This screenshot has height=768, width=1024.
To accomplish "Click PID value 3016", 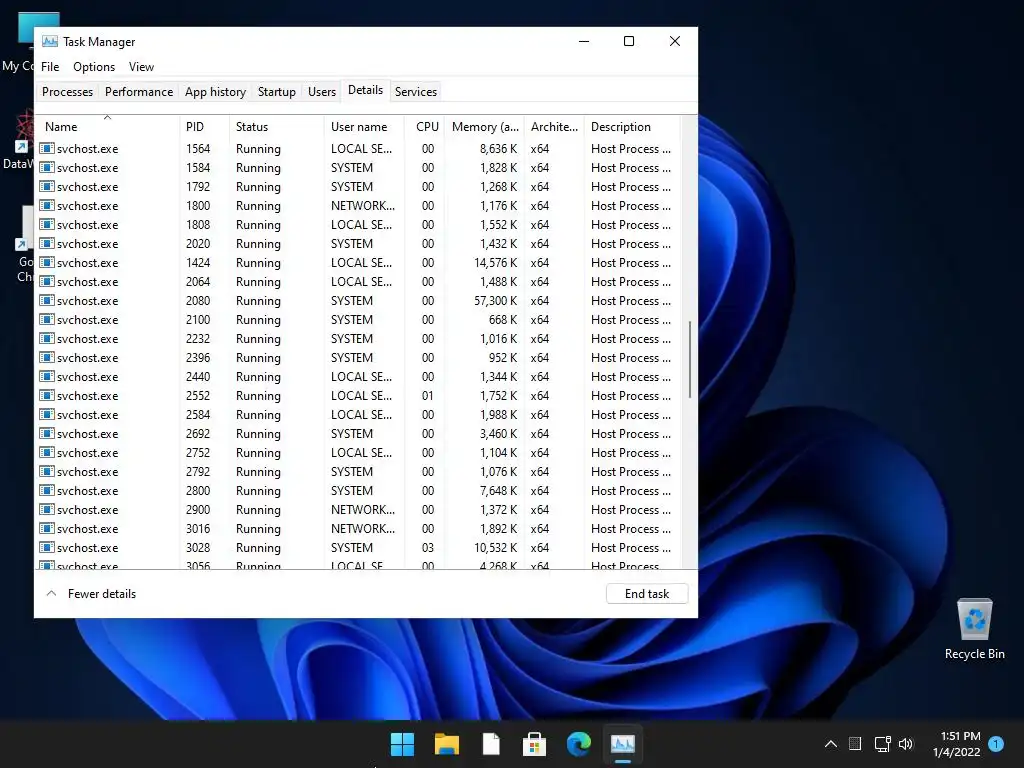I will point(198,528).
